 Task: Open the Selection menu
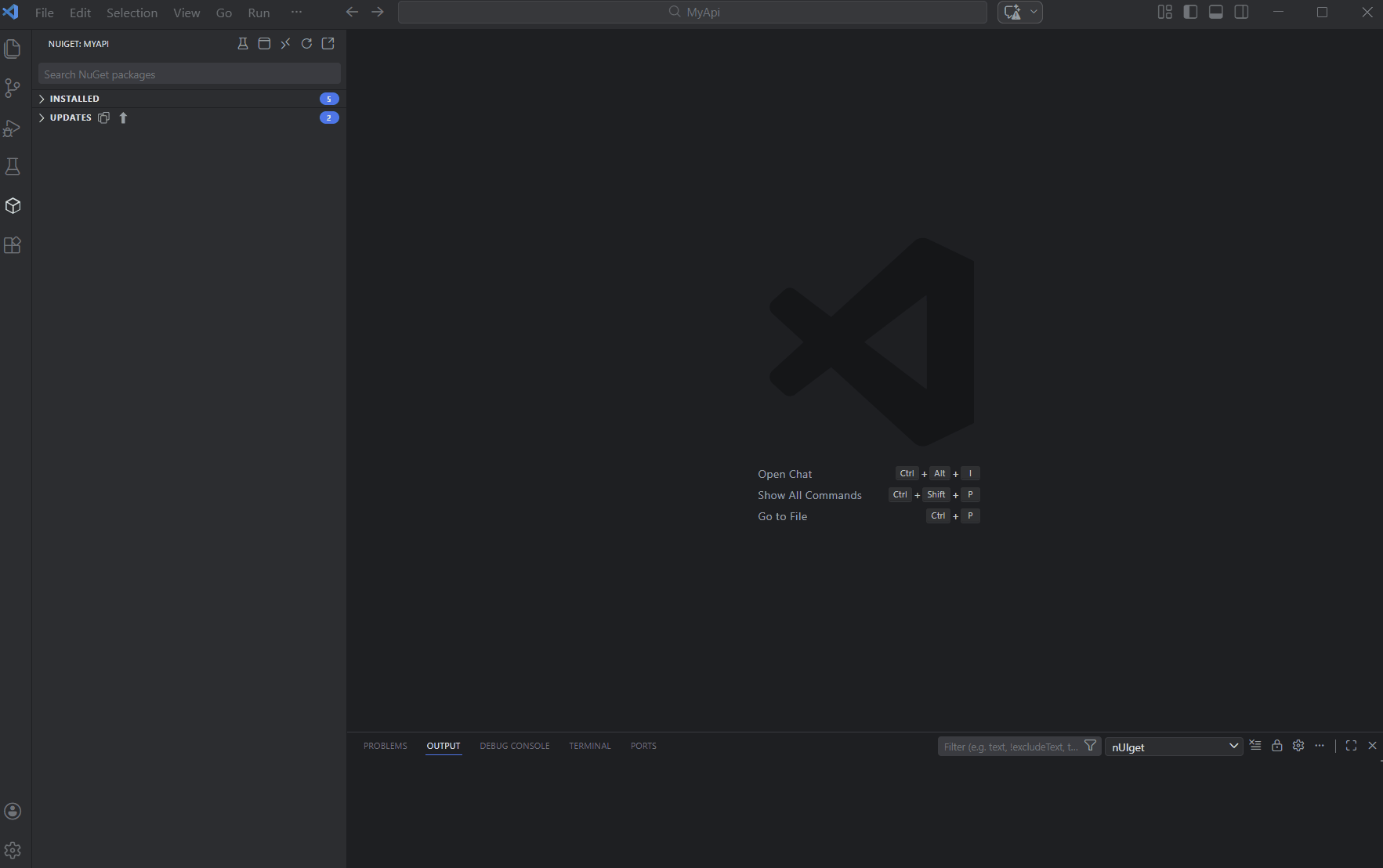tap(132, 13)
